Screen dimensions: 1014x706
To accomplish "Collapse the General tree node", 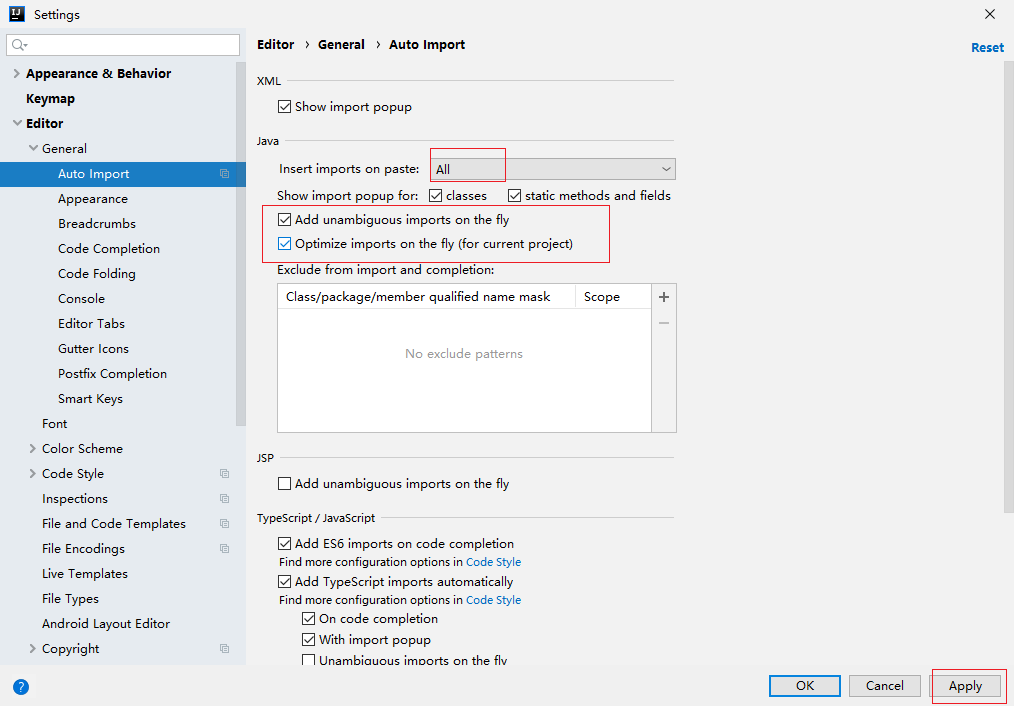I will pos(33,148).
